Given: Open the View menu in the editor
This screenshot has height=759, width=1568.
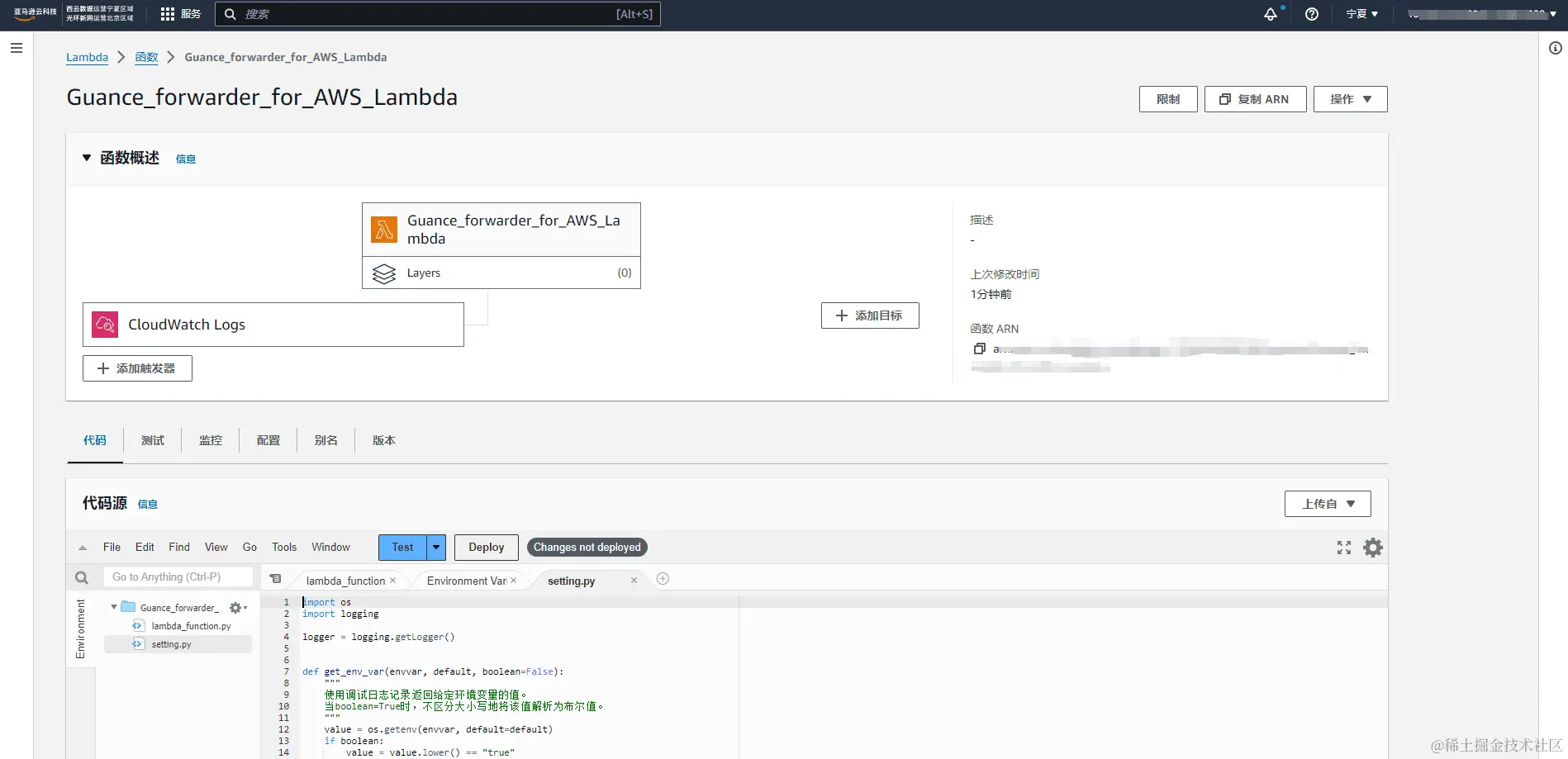Looking at the screenshot, I should [216, 548].
